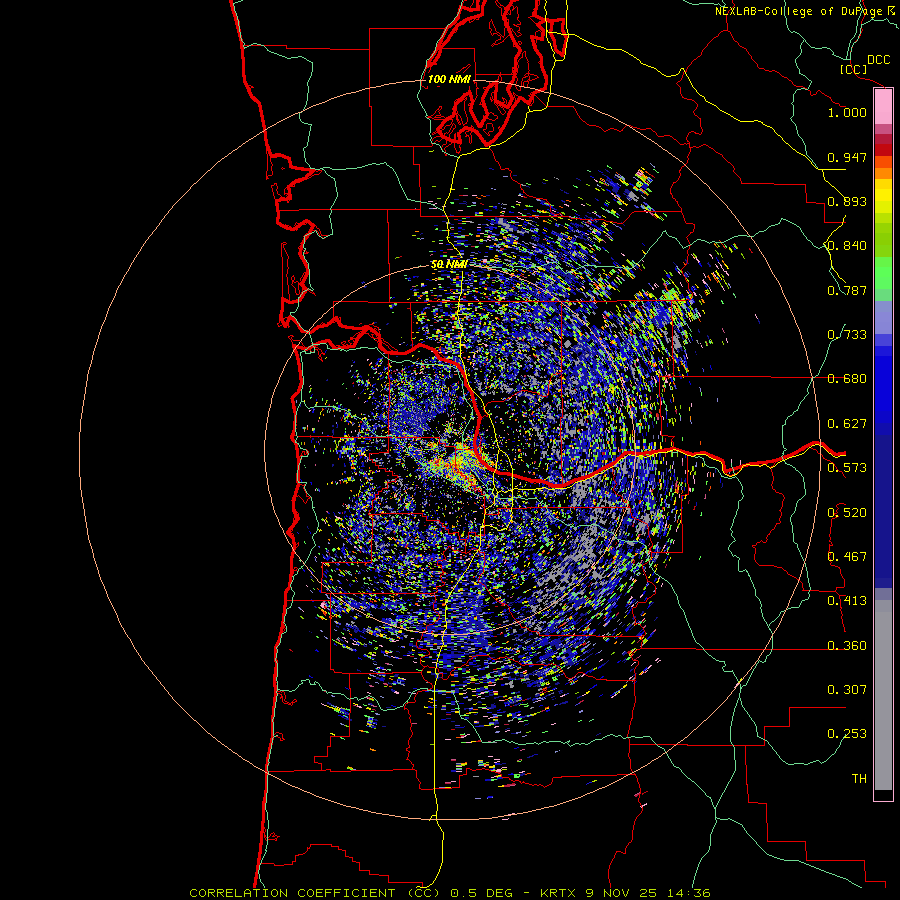900x900 pixels.
Task: Select the 0.307 legend value
Action: (847, 690)
